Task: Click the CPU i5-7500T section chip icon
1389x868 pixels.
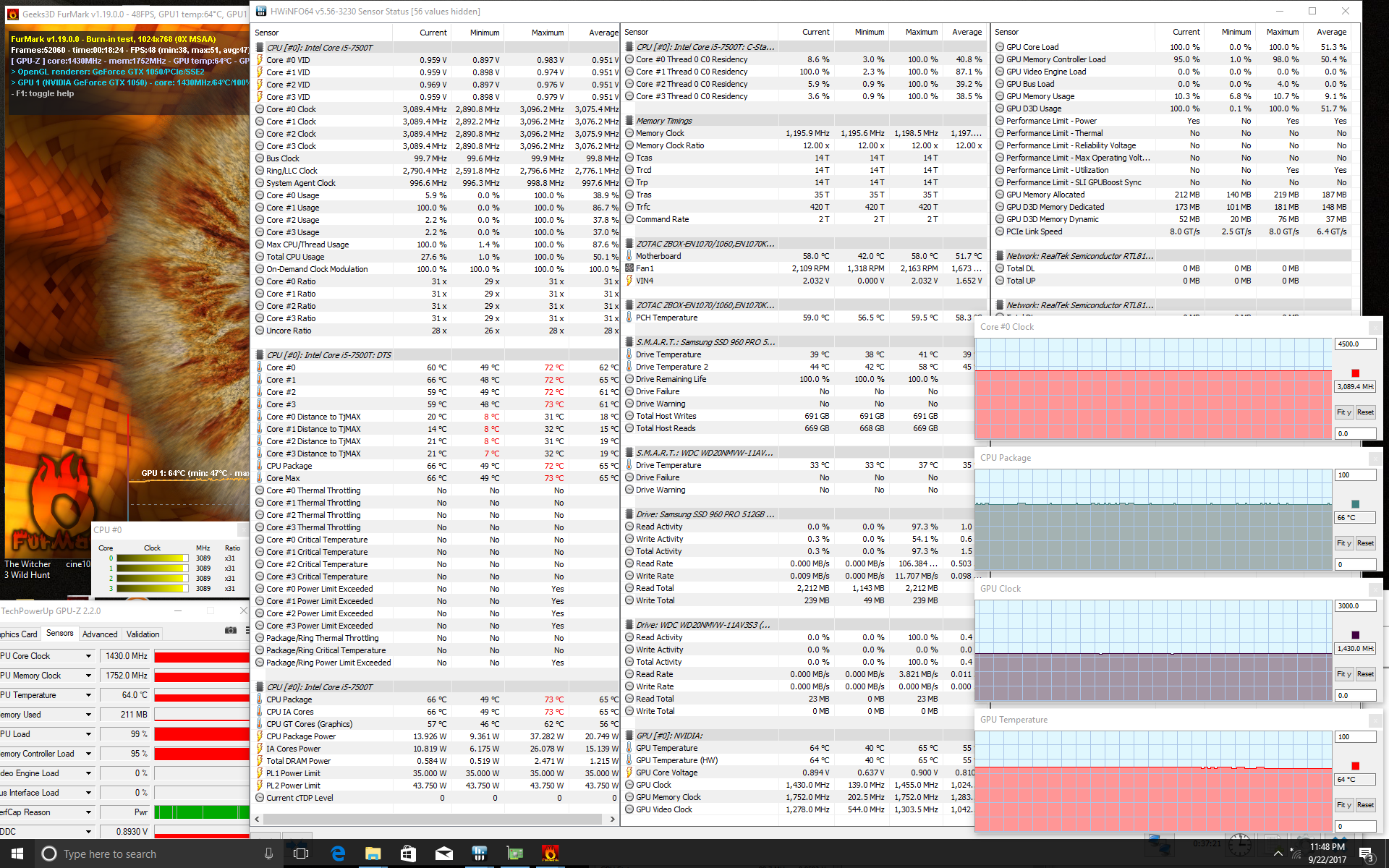Action: 260,48
